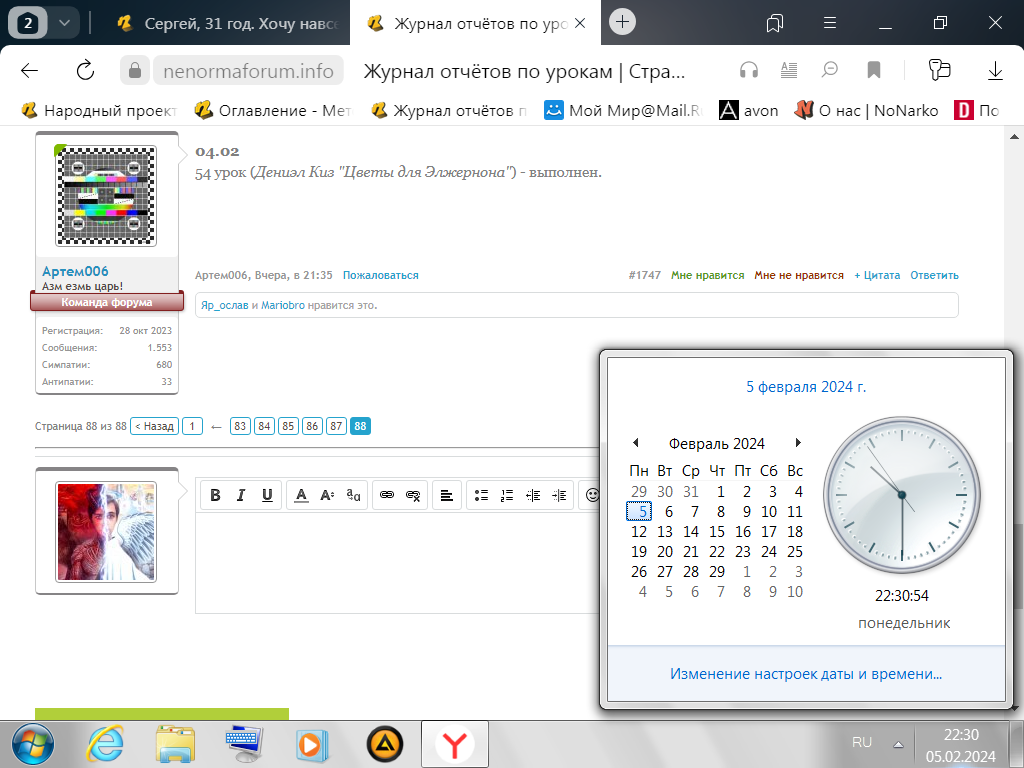The width and height of the screenshot is (1024, 768).
Task: Click the remove link icon in editor
Action: [x=413, y=495]
